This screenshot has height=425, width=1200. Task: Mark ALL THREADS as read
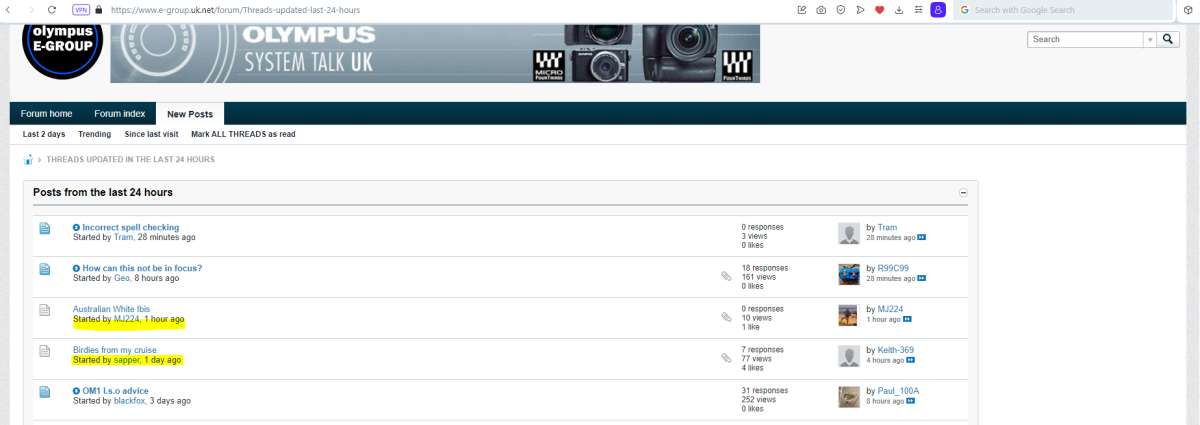pos(243,134)
